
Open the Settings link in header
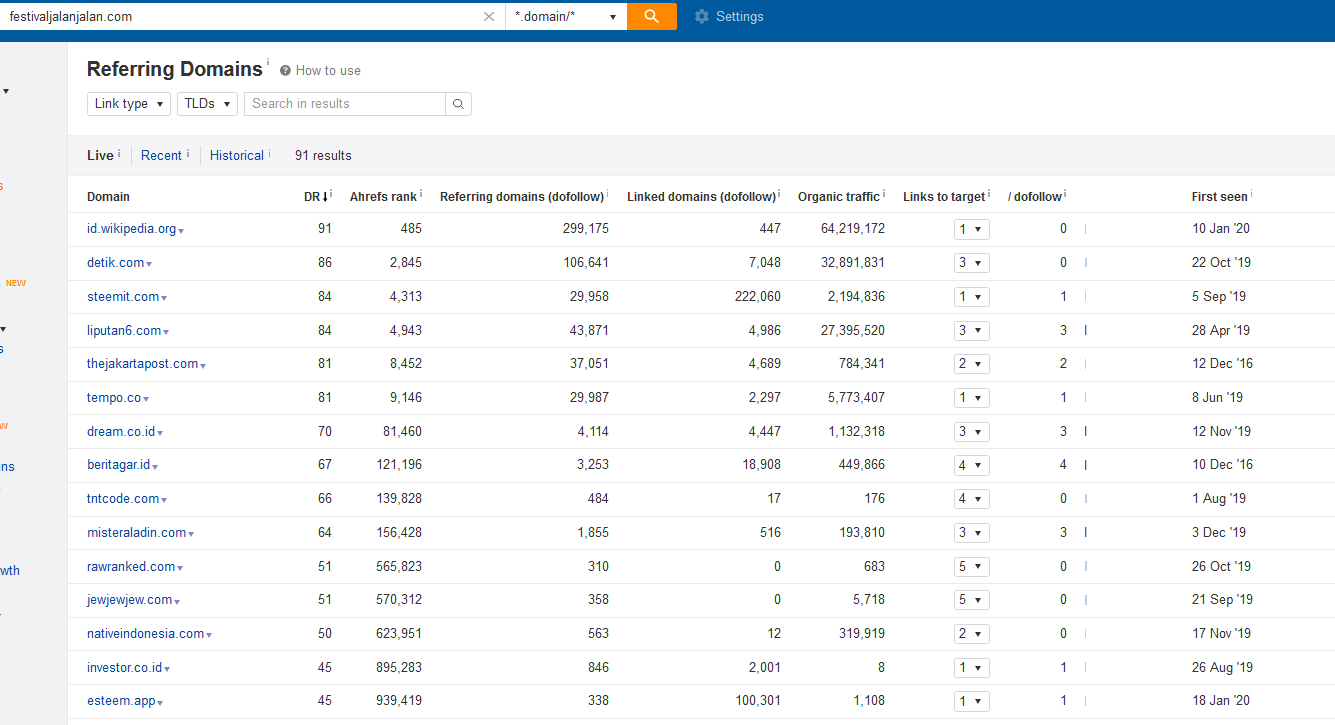tap(739, 17)
